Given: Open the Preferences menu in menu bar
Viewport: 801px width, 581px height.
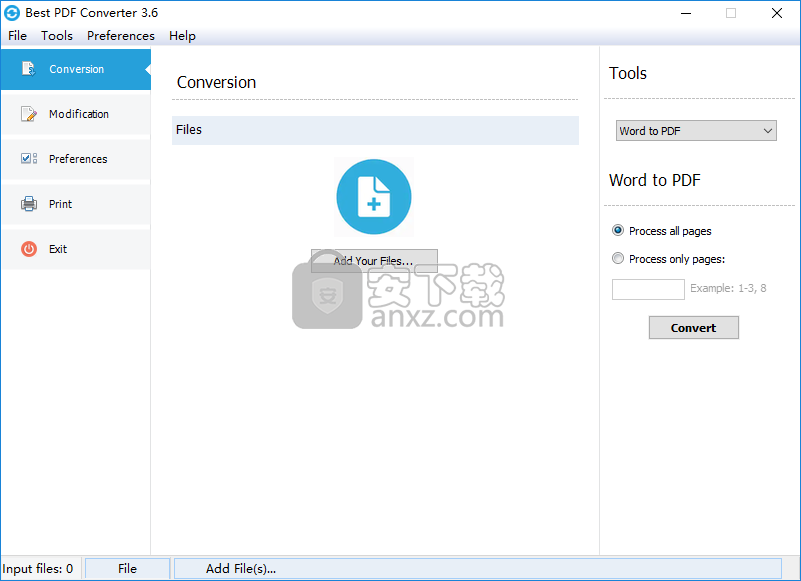Looking at the screenshot, I should click(121, 36).
